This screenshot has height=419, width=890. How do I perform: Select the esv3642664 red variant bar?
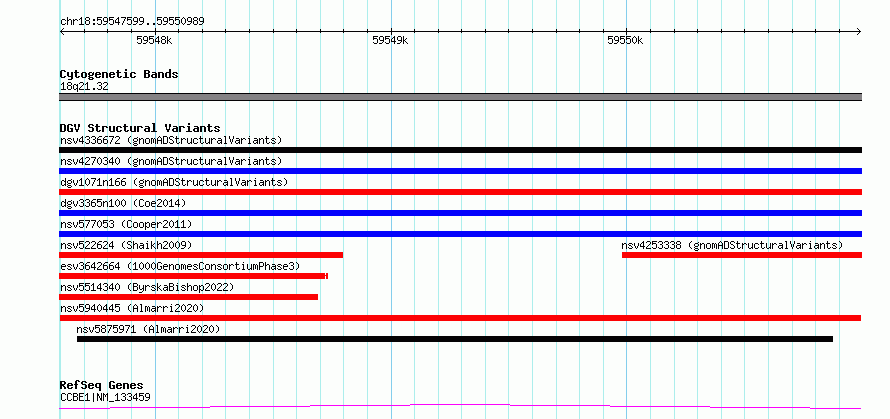pyautogui.click(x=194, y=276)
